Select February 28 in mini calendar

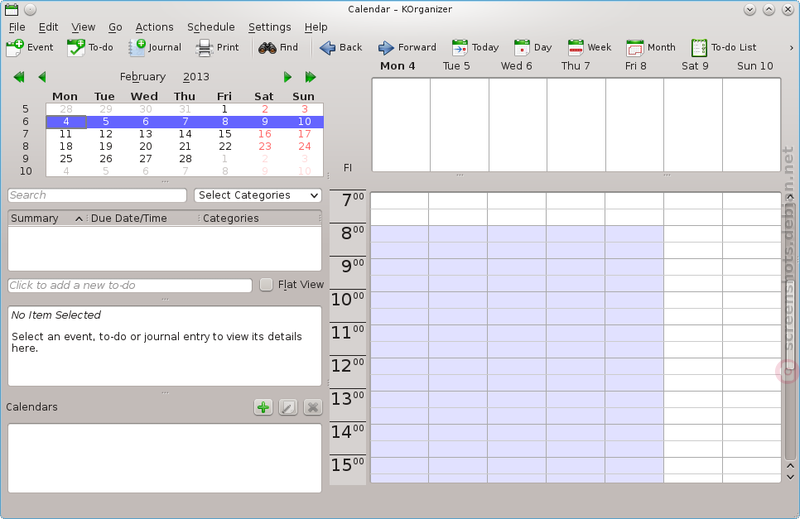point(185,159)
